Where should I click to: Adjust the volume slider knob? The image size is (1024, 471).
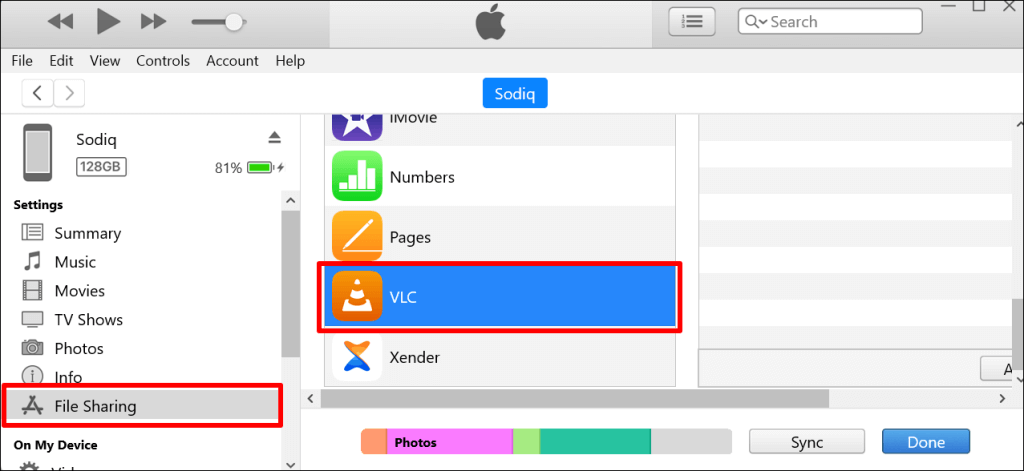point(234,21)
